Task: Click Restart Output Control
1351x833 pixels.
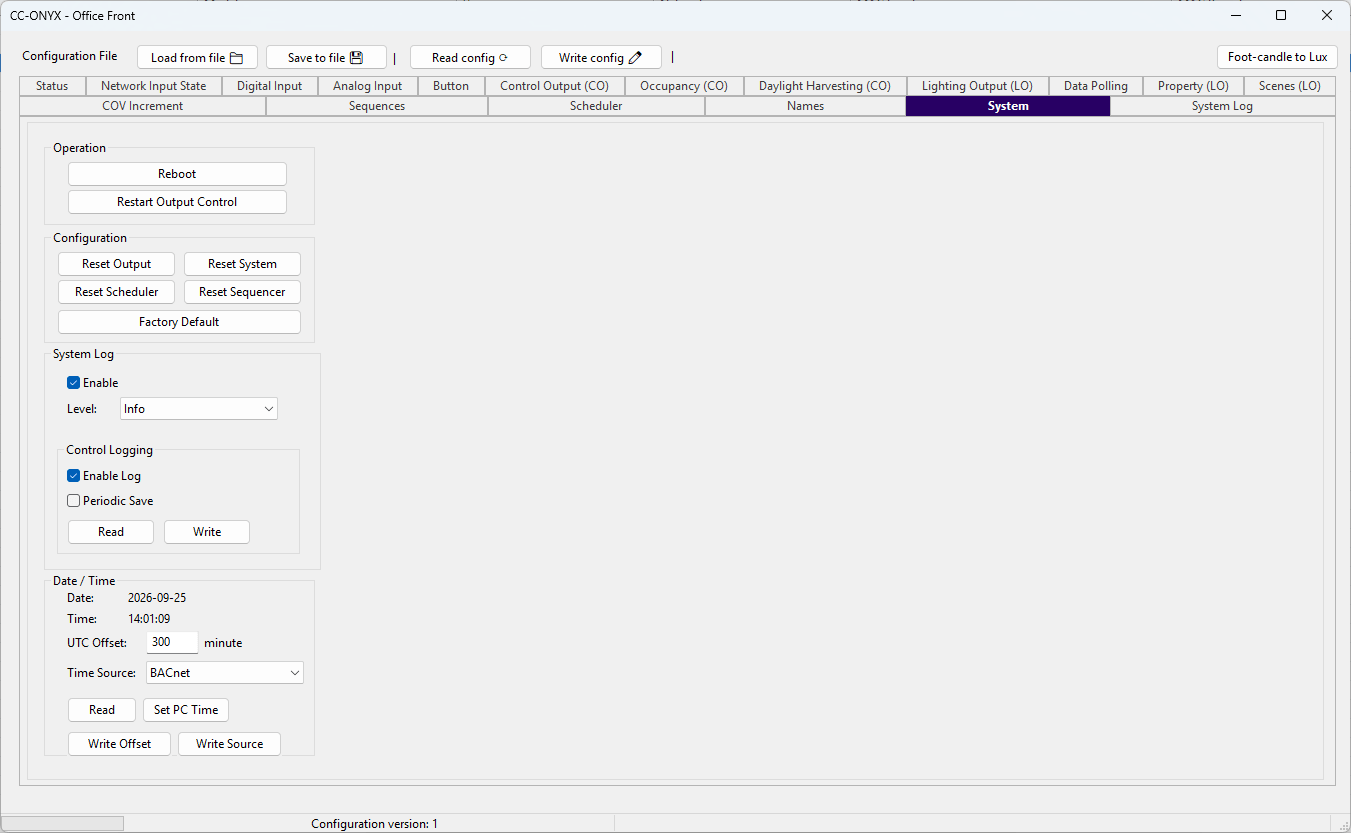Action: click(x=177, y=202)
